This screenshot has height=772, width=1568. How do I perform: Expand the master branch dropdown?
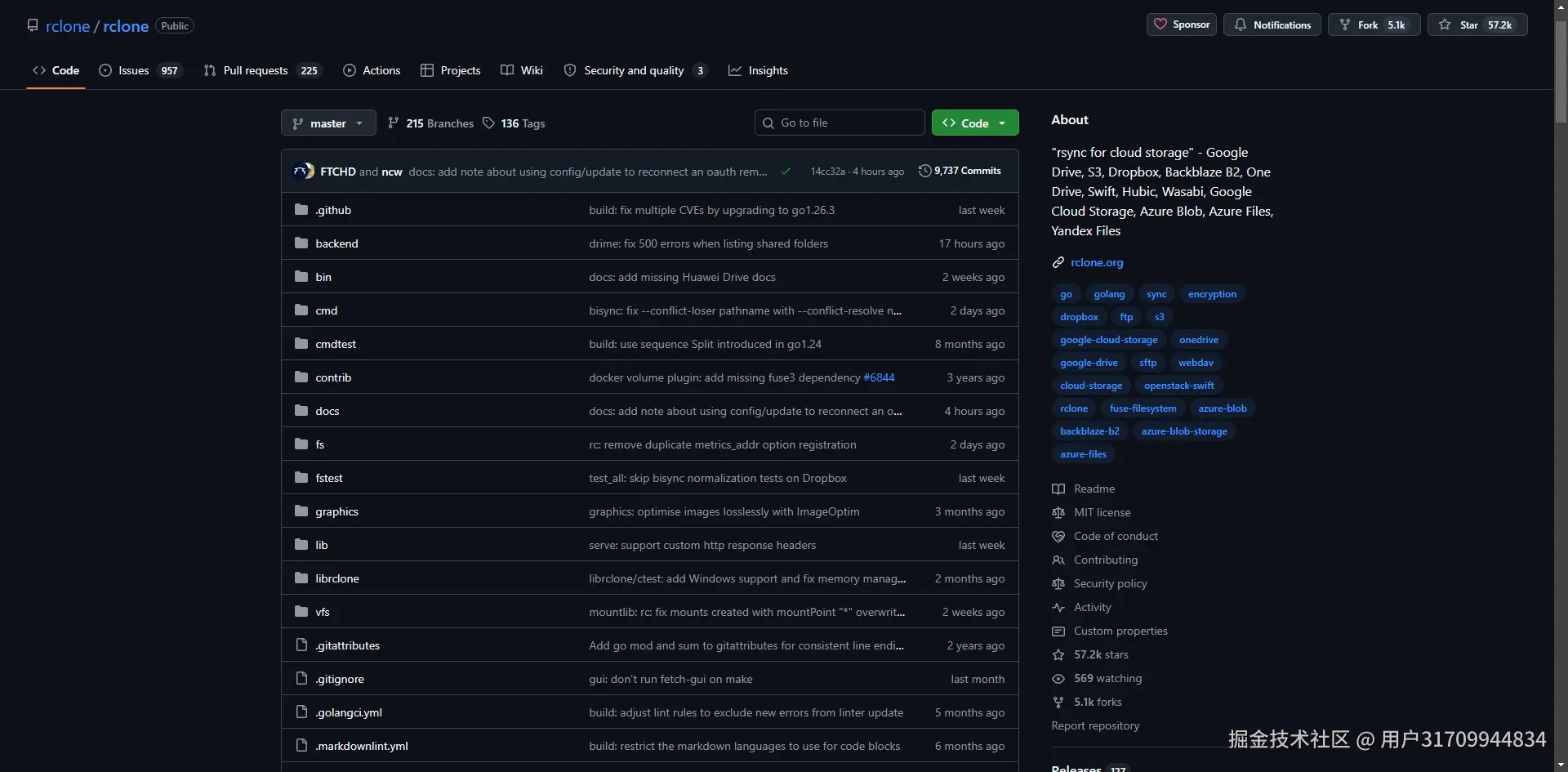coord(328,123)
